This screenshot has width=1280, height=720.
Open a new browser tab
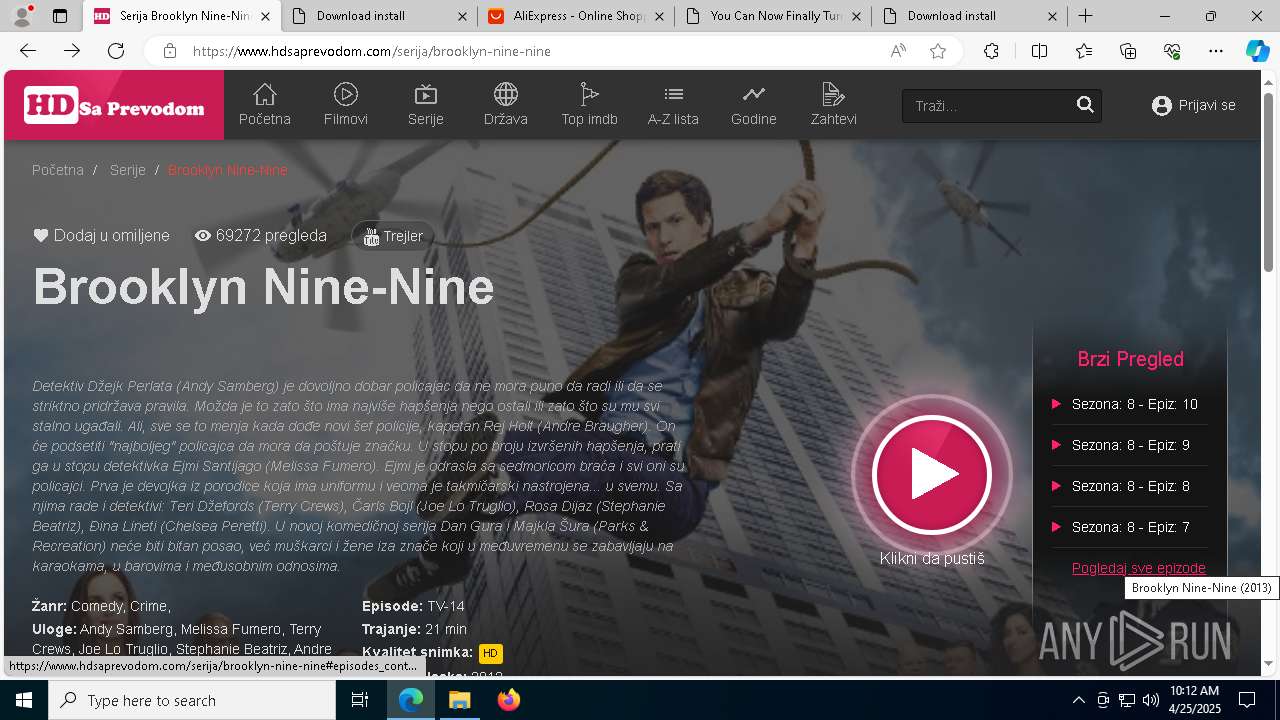tap(1086, 16)
